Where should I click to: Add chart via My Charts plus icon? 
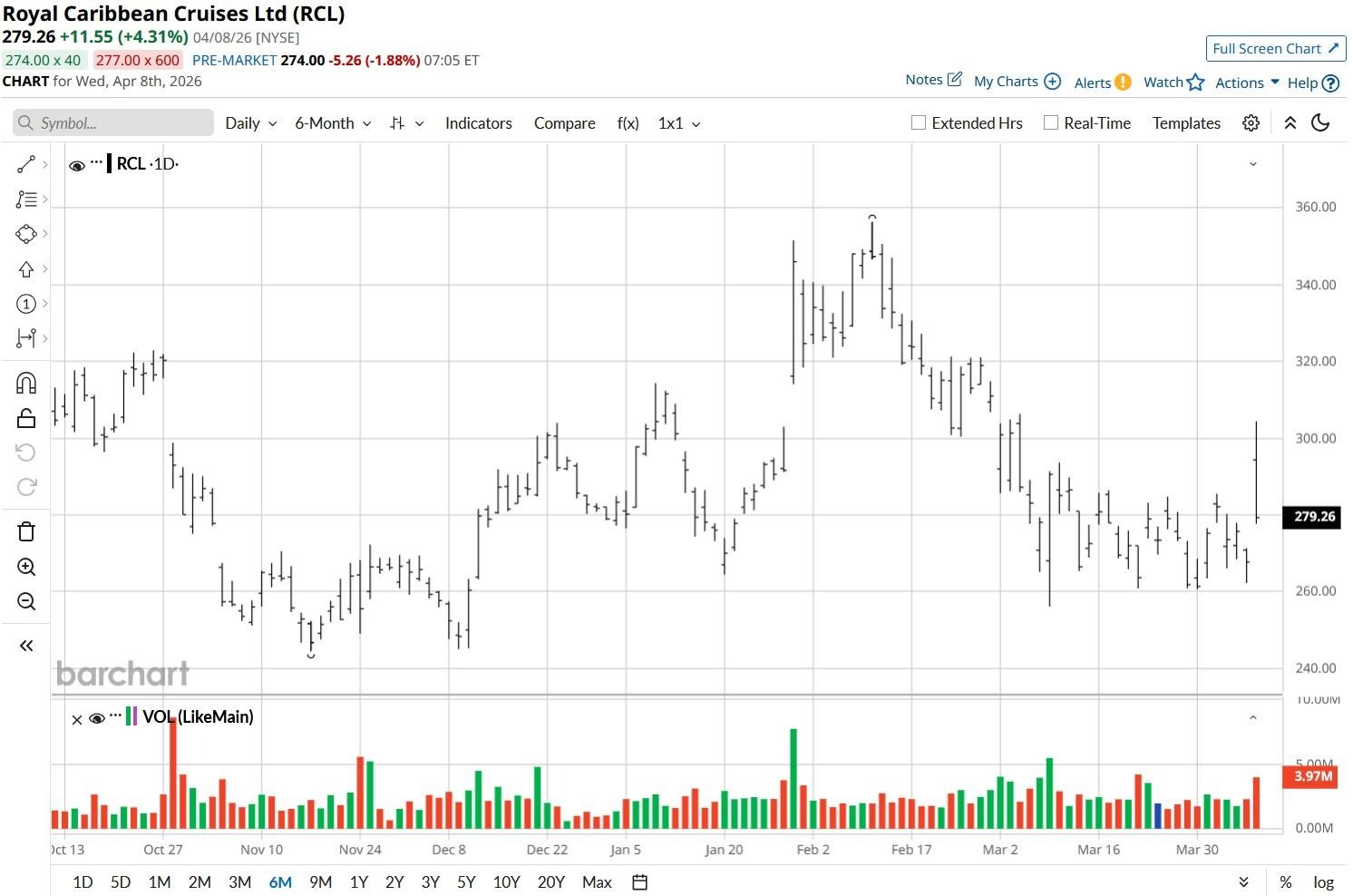[x=1053, y=82]
